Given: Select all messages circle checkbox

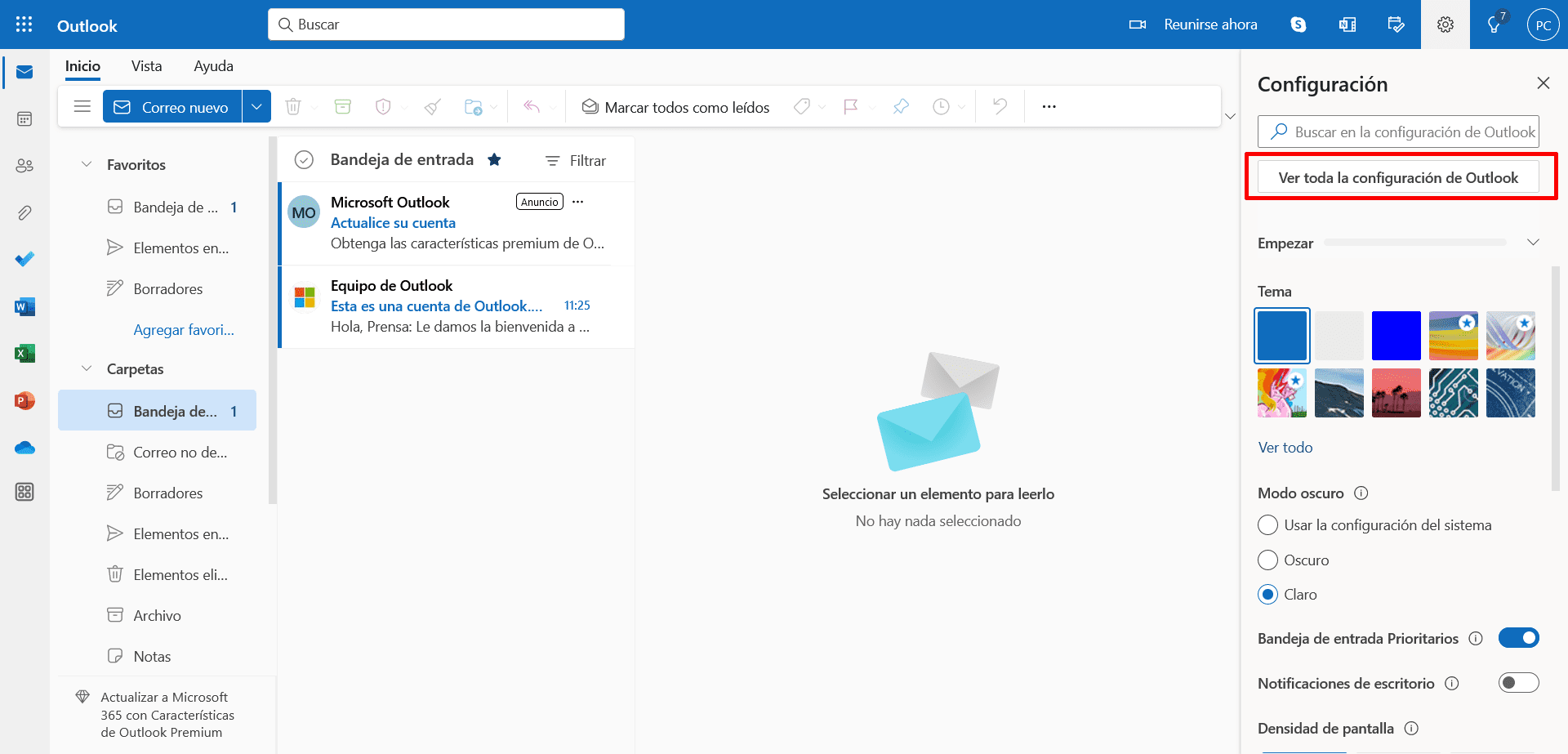Looking at the screenshot, I should click(304, 160).
